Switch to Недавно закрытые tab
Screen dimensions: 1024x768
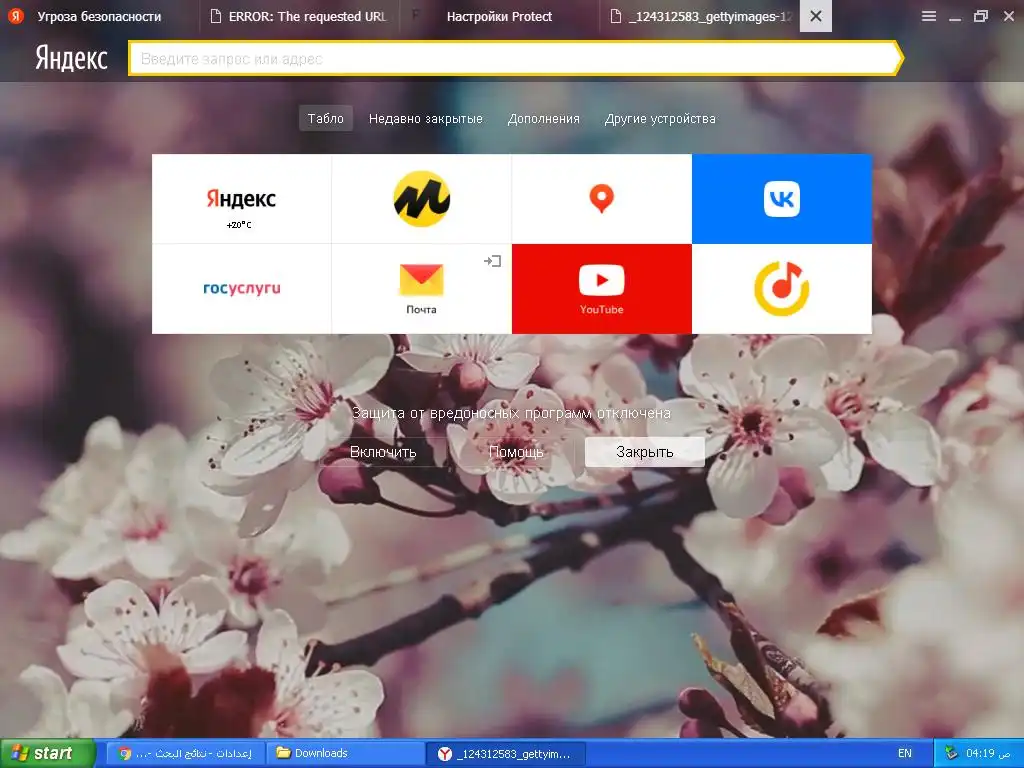pyautogui.click(x=426, y=119)
